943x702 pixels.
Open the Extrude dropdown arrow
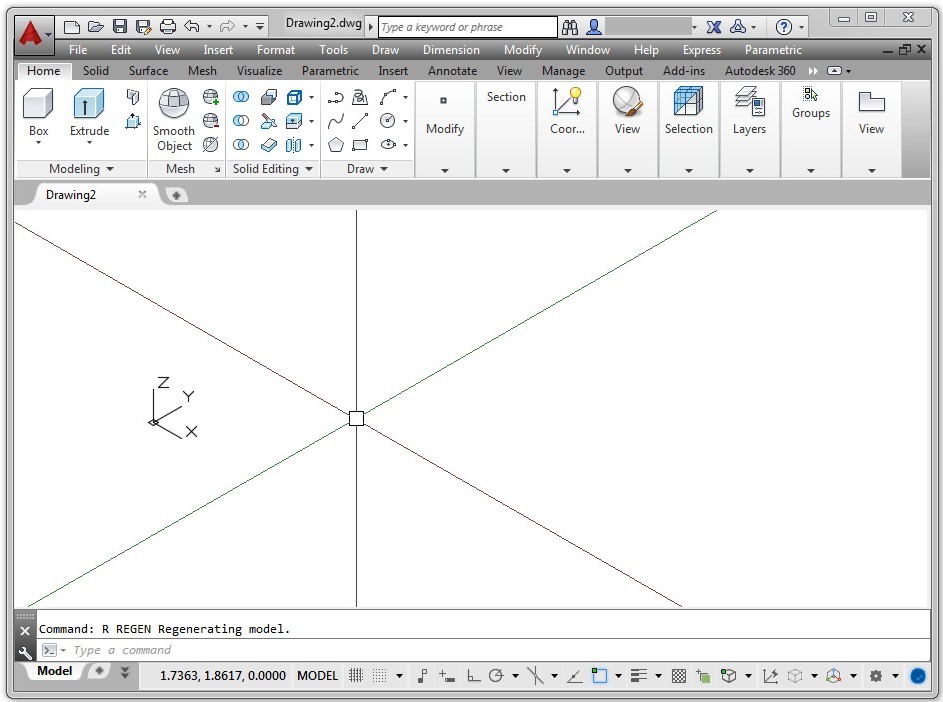[89, 143]
